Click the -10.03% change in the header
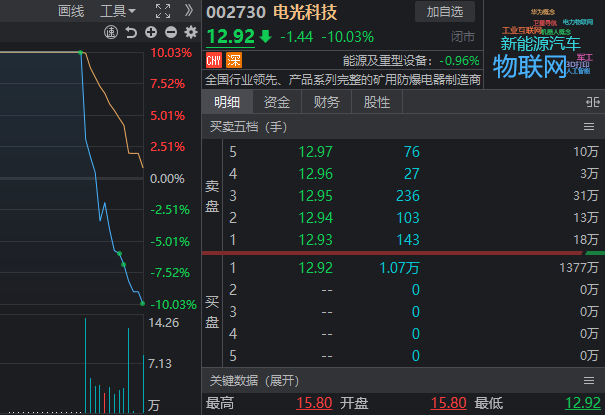605x415 pixels. pyautogui.click(x=348, y=37)
